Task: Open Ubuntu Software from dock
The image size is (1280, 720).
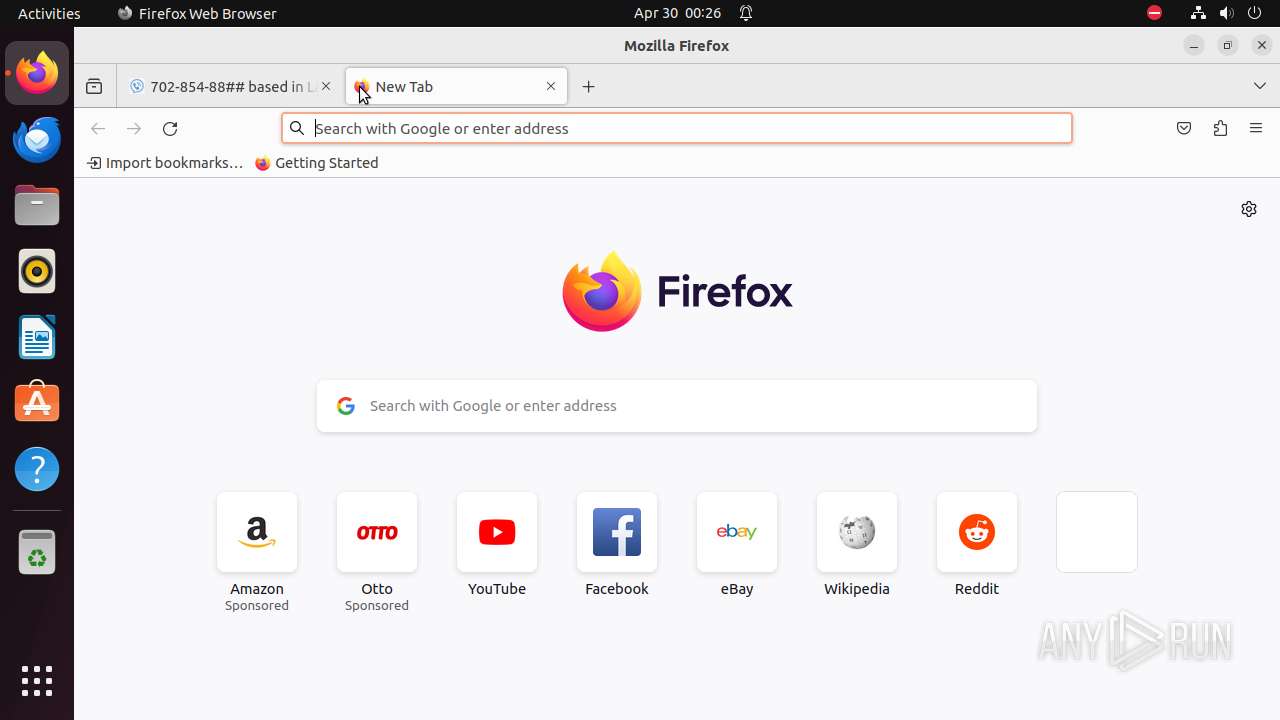Action: tap(37, 403)
